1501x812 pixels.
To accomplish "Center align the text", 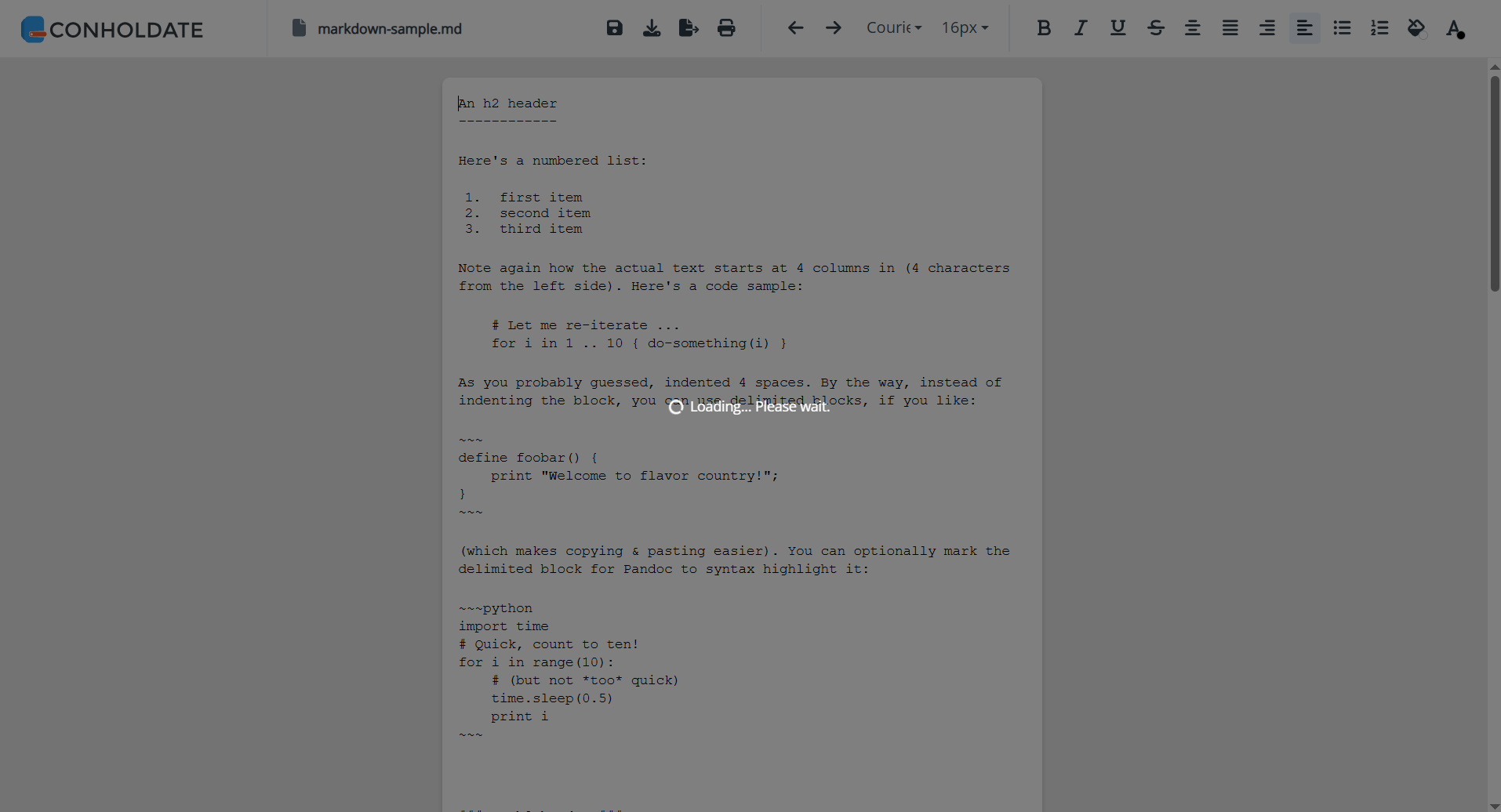I will click(1193, 28).
